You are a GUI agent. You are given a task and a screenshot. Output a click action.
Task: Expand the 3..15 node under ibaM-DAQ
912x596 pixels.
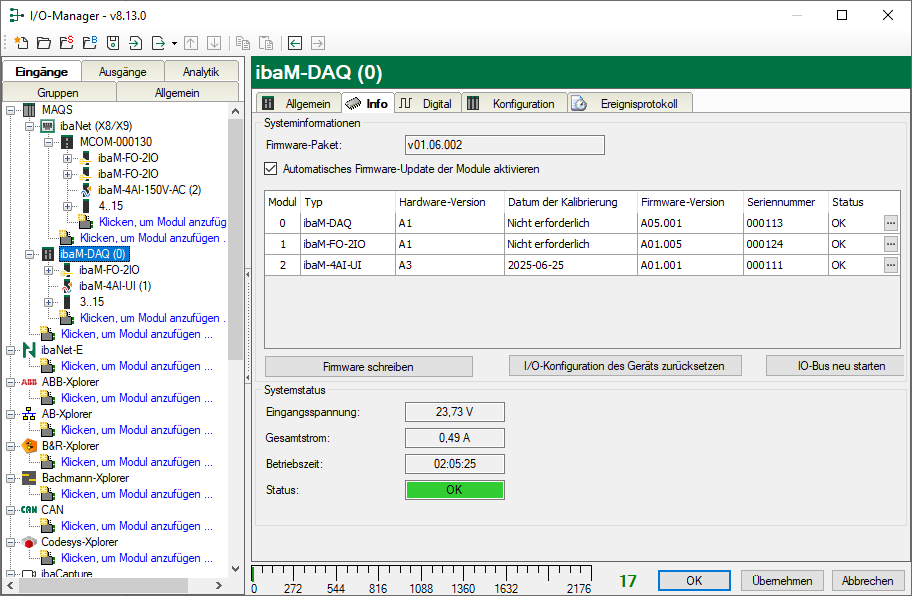tap(49, 302)
